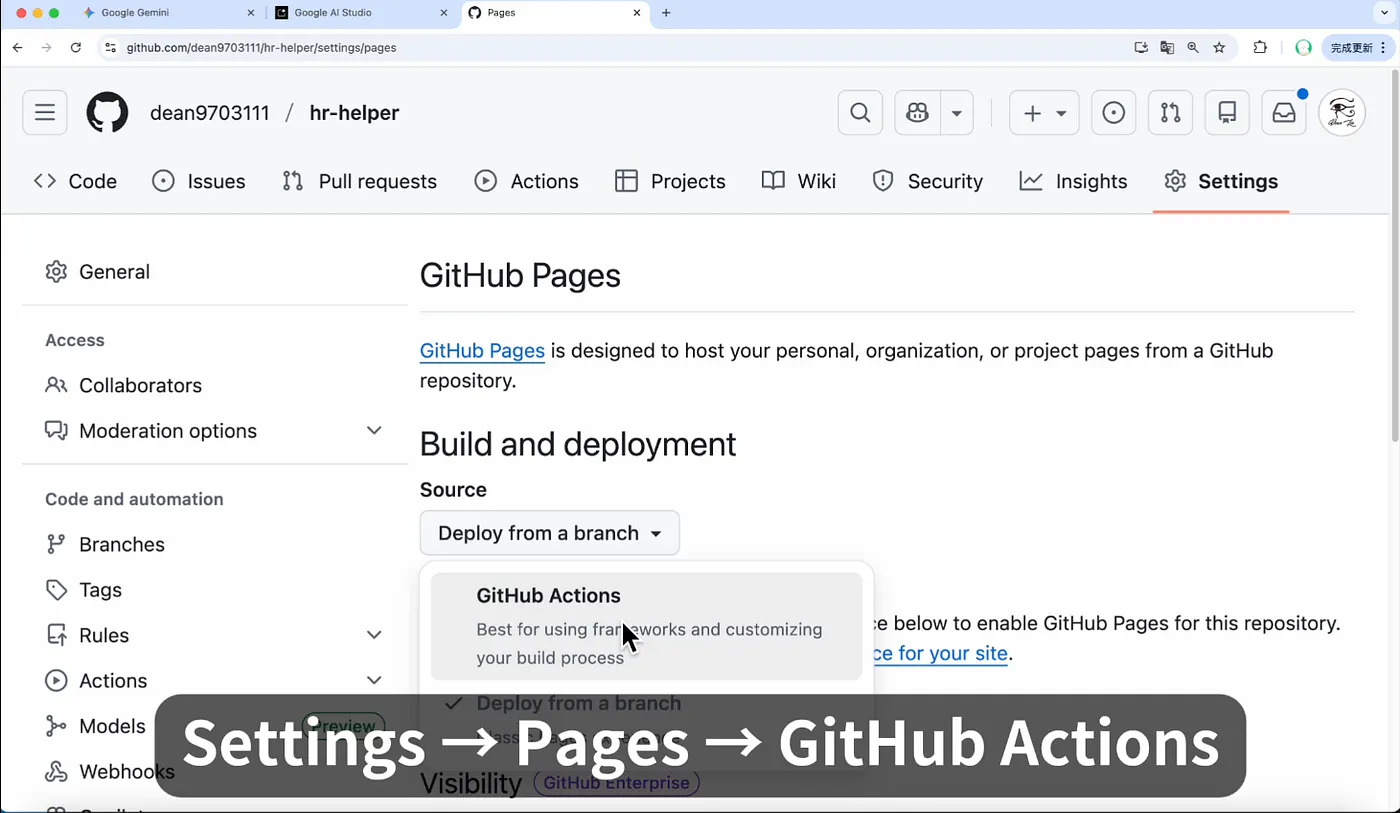Open the user profile avatar menu
Image resolution: width=1400 pixels, height=813 pixels.
click(x=1342, y=113)
